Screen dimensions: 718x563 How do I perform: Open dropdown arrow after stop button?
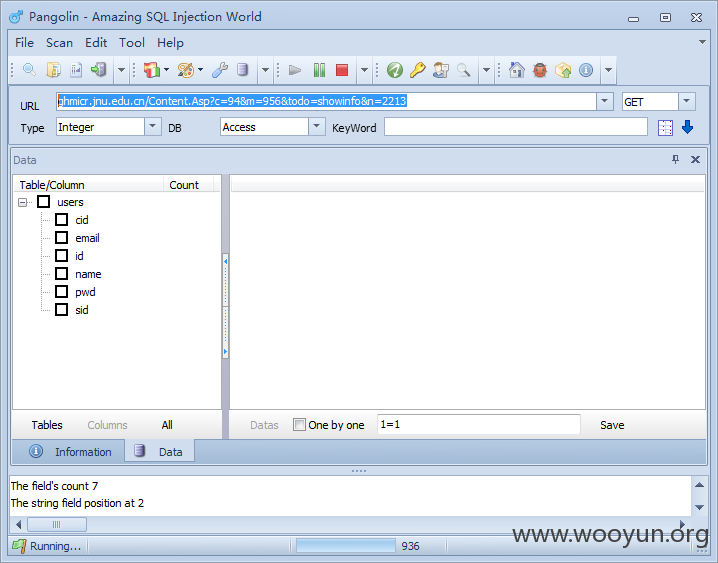click(364, 70)
